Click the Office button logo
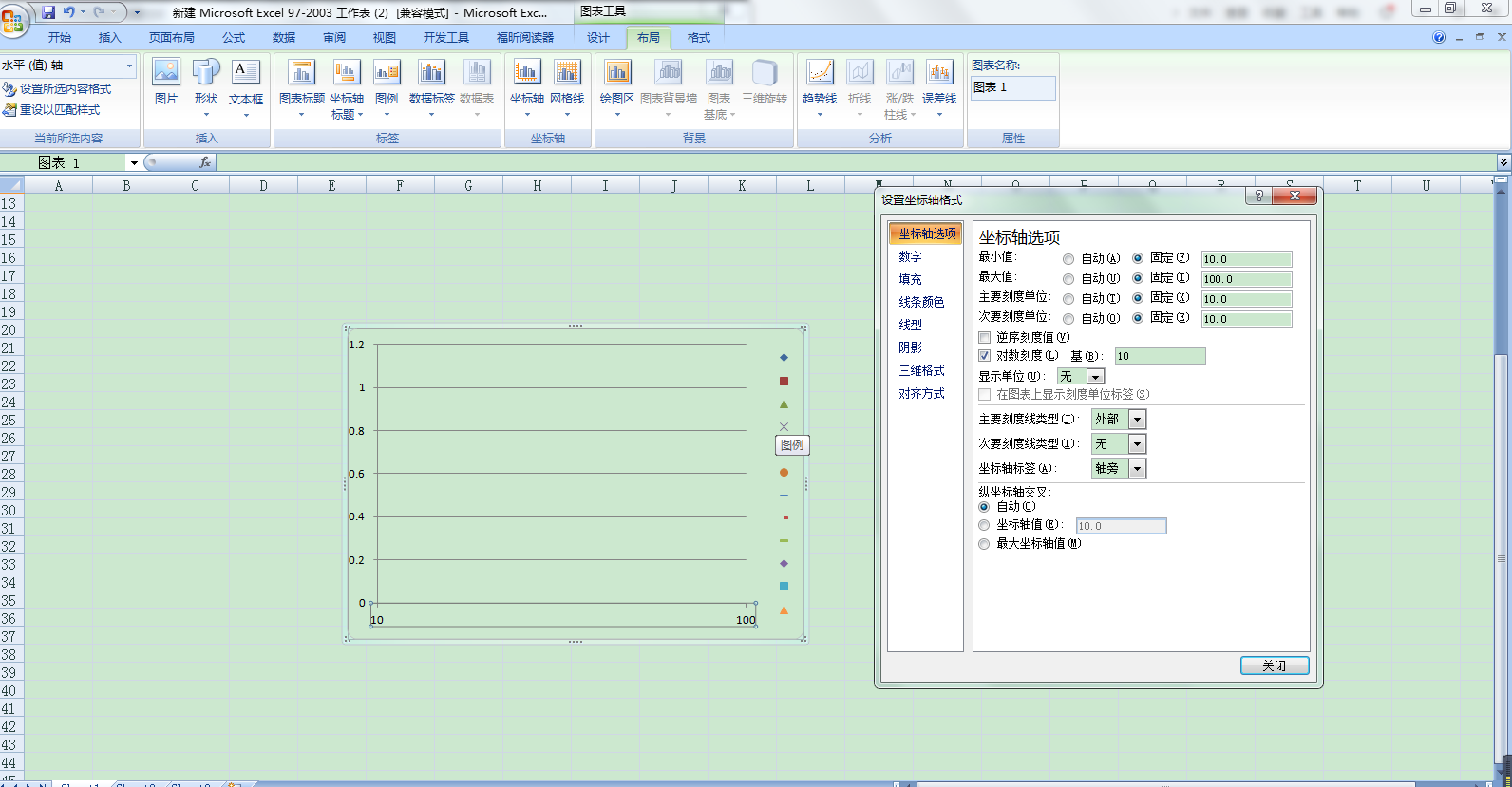Viewport: 1512px width, 787px height. pyautogui.click(x=13, y=19)
